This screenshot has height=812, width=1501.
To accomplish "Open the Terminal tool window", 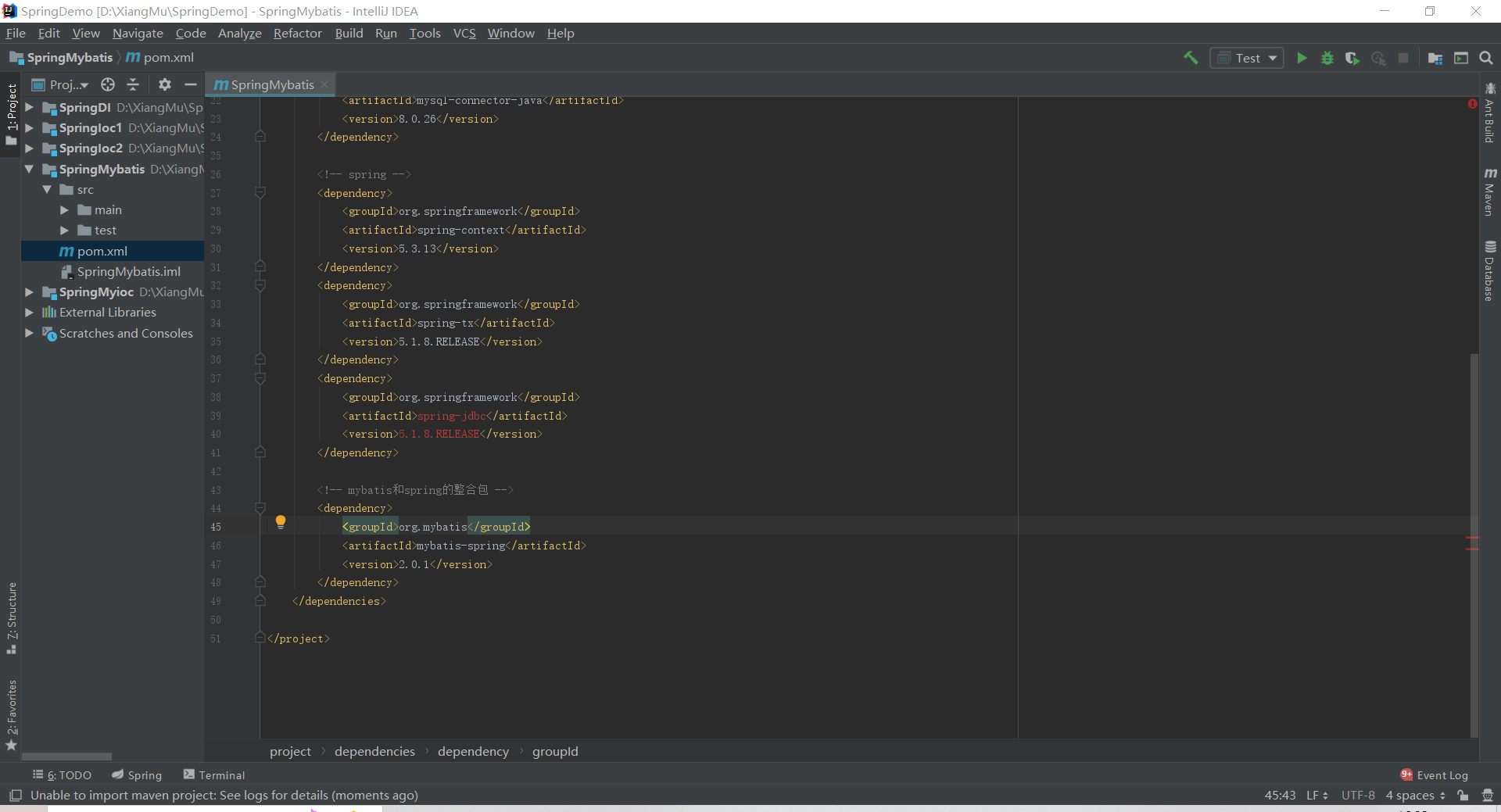I will [x=214, y=774].
